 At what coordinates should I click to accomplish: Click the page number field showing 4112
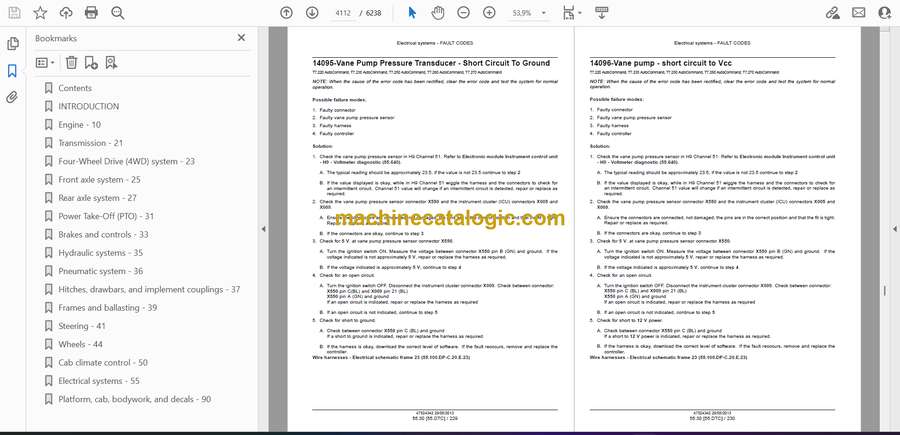pyautogui.click(x=341, y=13)
